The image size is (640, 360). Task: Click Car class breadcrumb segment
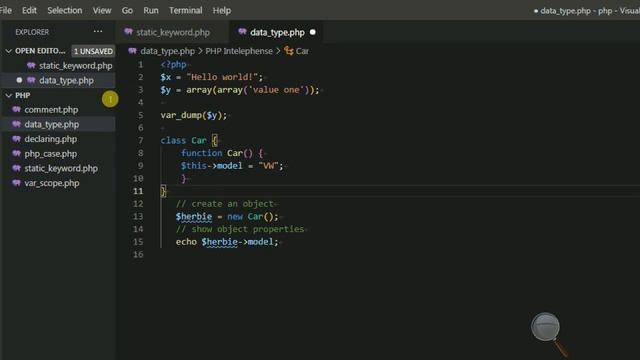click(x=302, y=51)
